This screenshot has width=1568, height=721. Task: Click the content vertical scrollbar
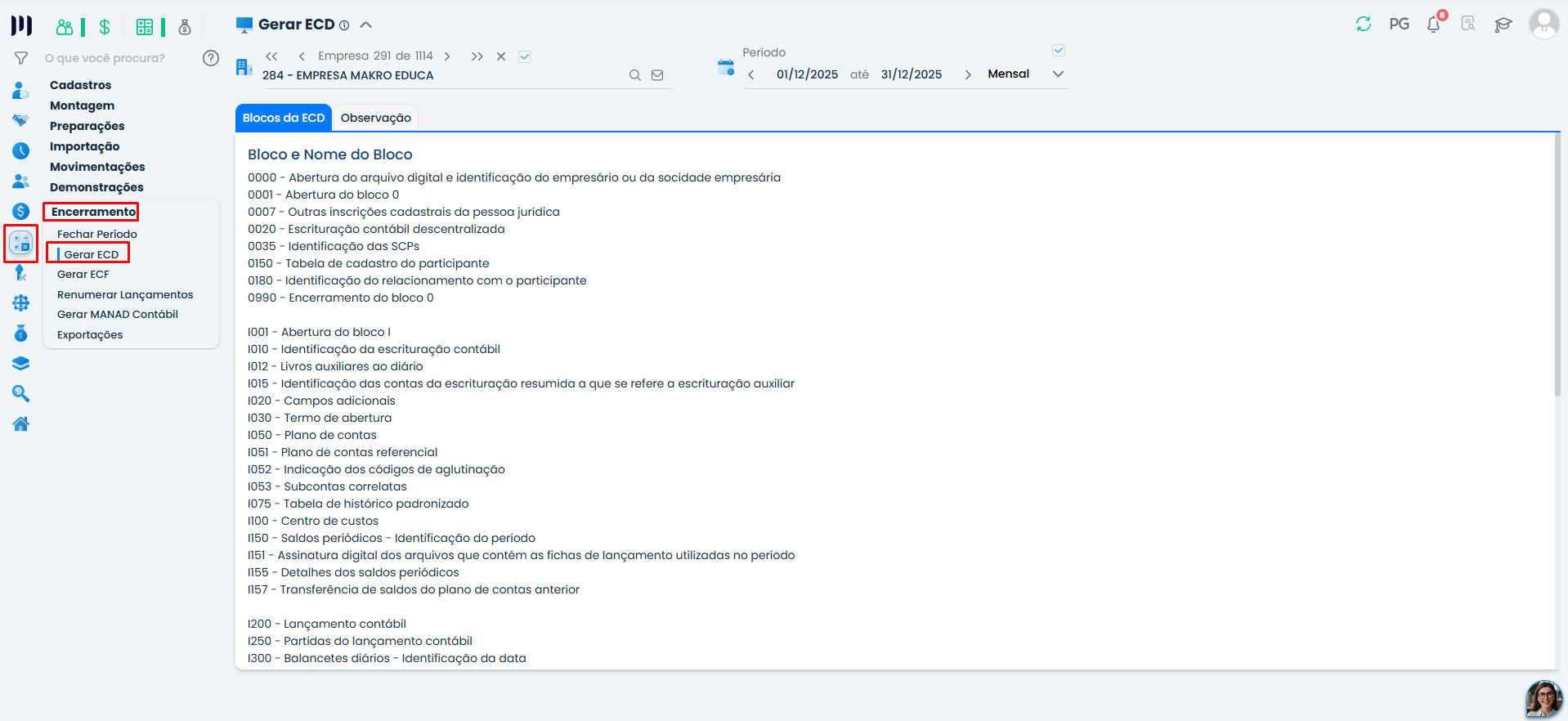coord(1557,265)
